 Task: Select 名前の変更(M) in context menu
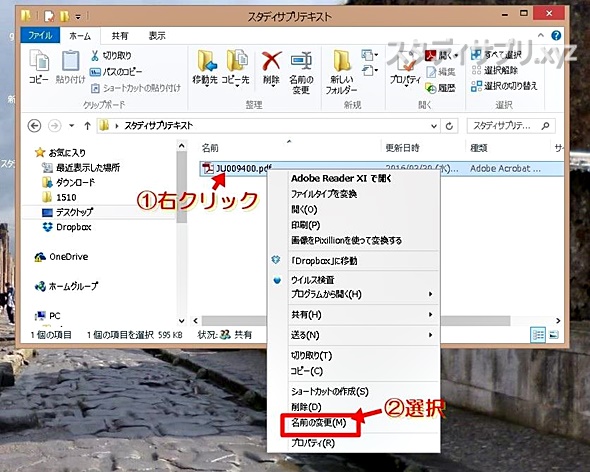pos(319,423)
